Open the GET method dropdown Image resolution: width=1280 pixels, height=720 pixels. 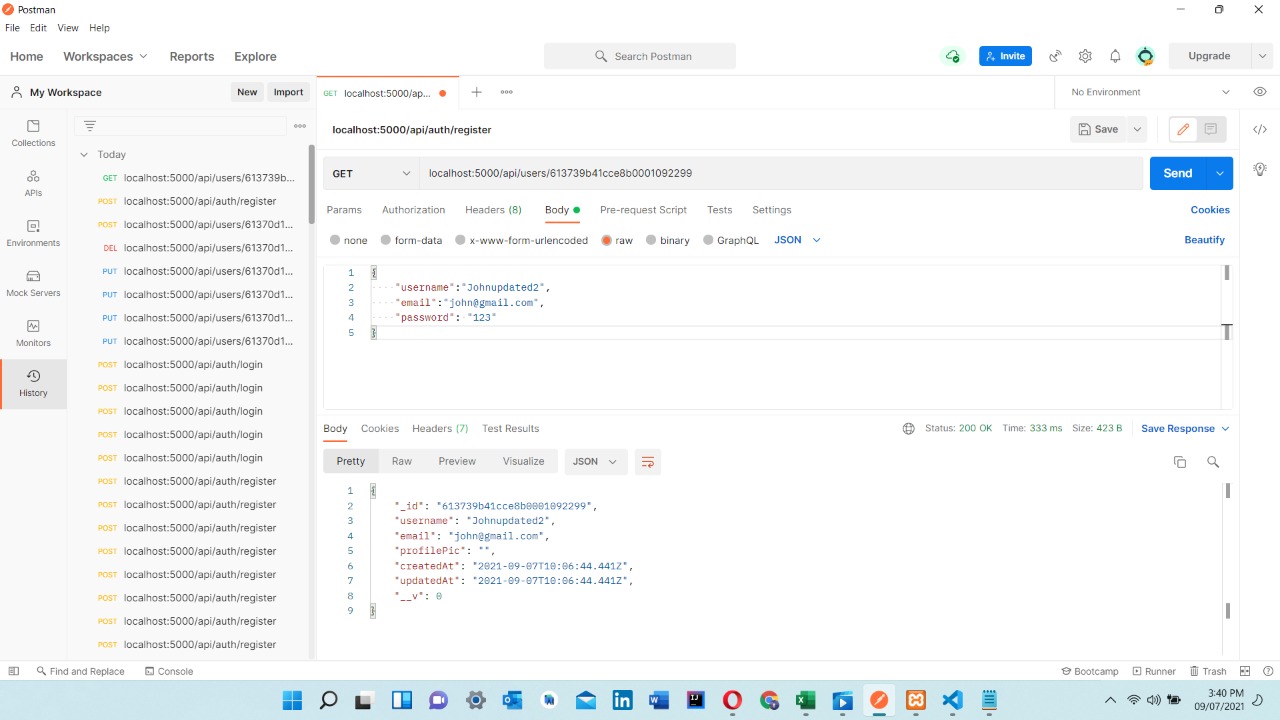[371, 173]
